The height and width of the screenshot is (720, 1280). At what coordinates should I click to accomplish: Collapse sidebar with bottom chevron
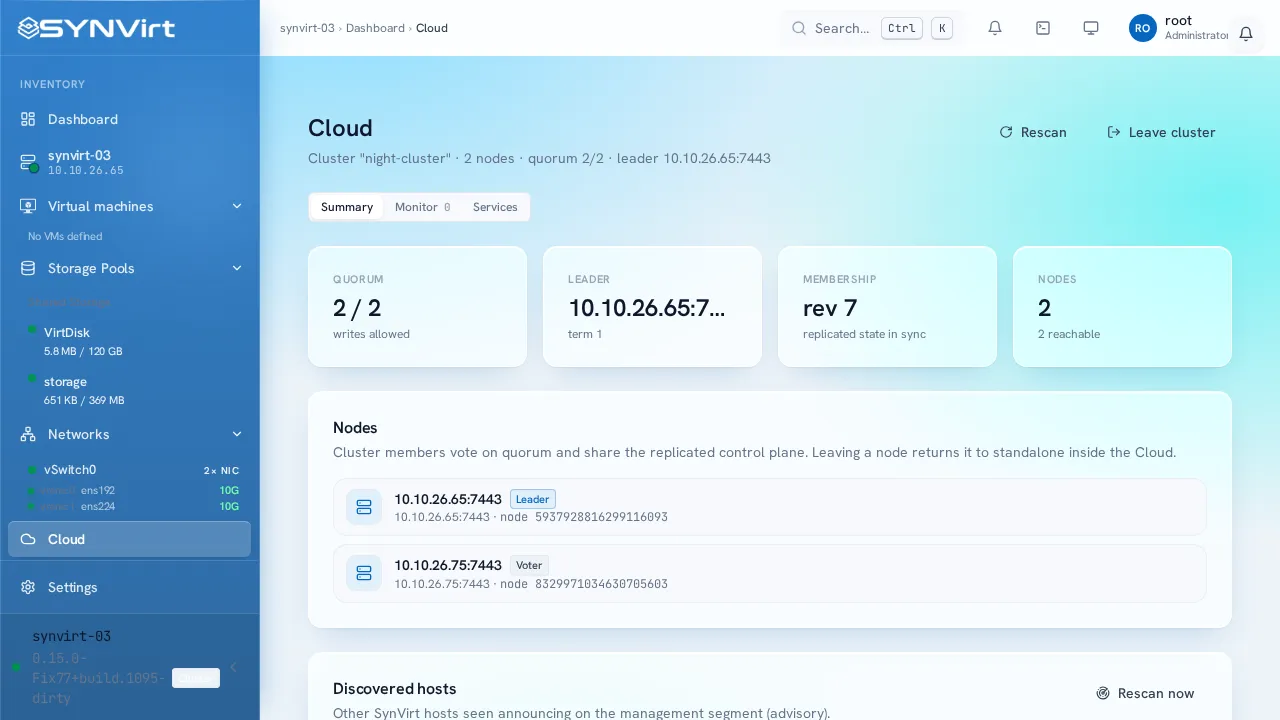coord(234,667)
